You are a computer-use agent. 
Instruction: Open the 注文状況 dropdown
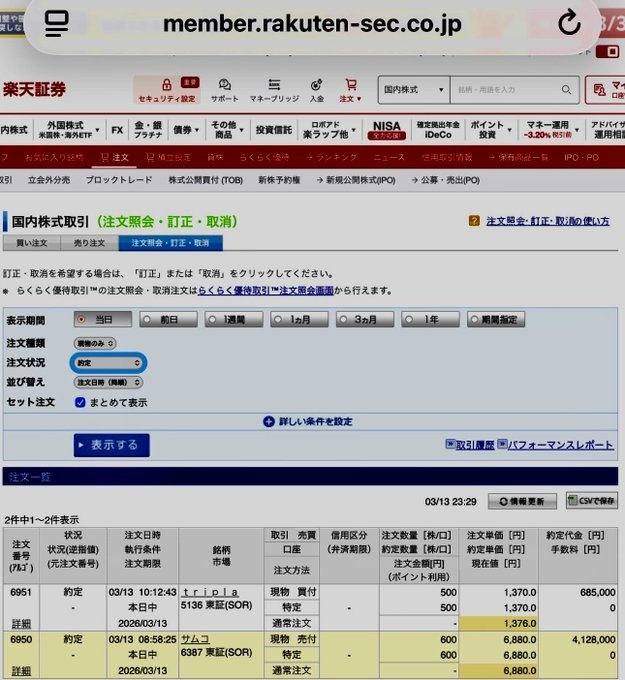point(108,363)
